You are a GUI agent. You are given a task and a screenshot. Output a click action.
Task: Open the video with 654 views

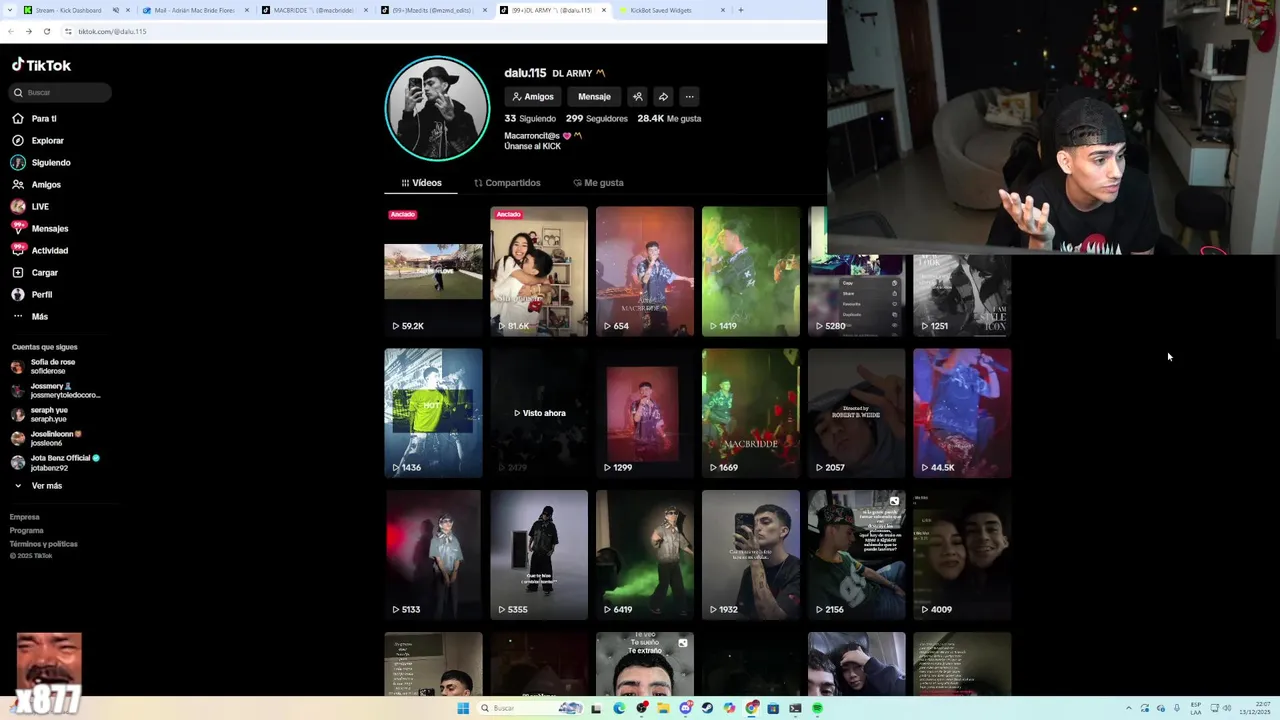645,271
